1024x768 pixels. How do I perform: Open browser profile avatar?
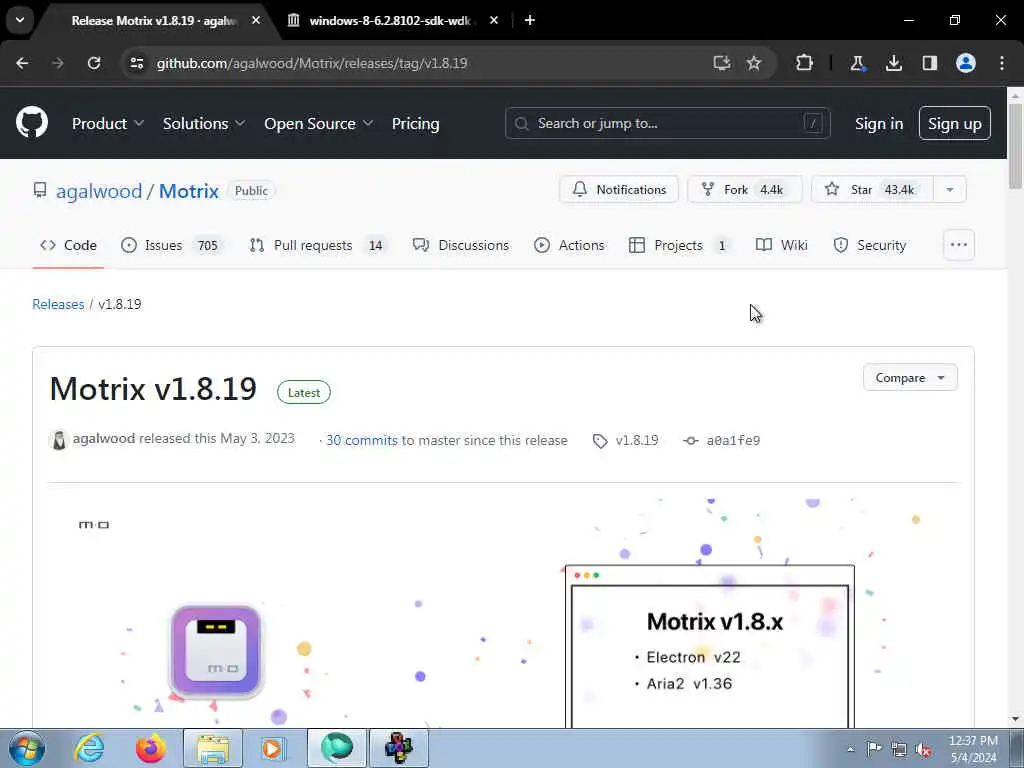[x=966, y=63]
